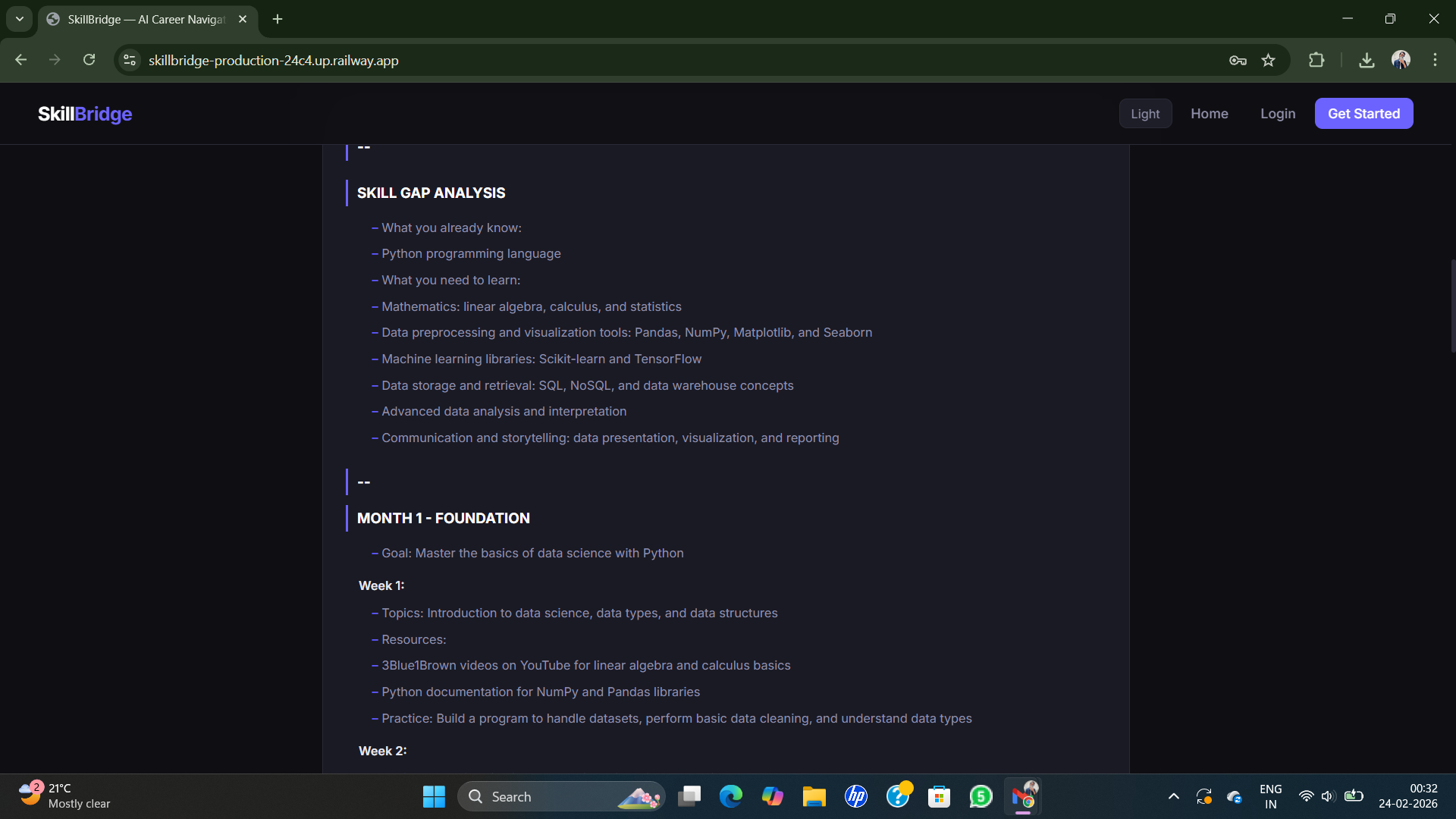
Task: Click the browser extensions puzzle icon
Action: tap(1317, 60)
